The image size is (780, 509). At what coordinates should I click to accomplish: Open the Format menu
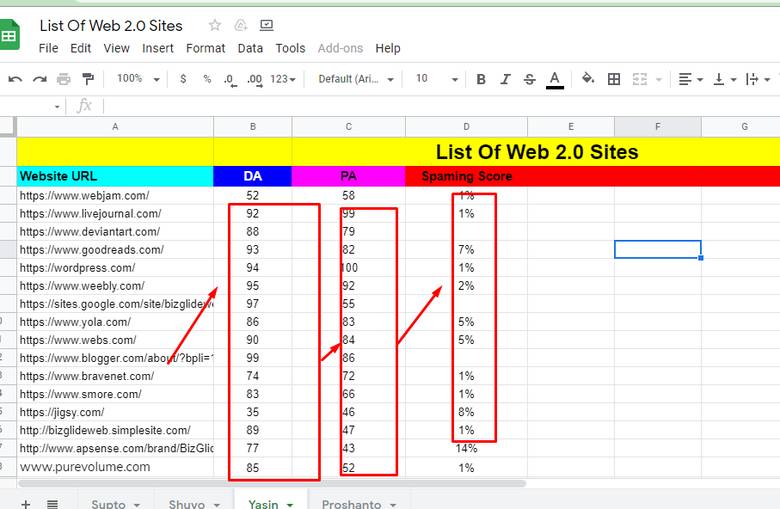(x=205, y=48)
